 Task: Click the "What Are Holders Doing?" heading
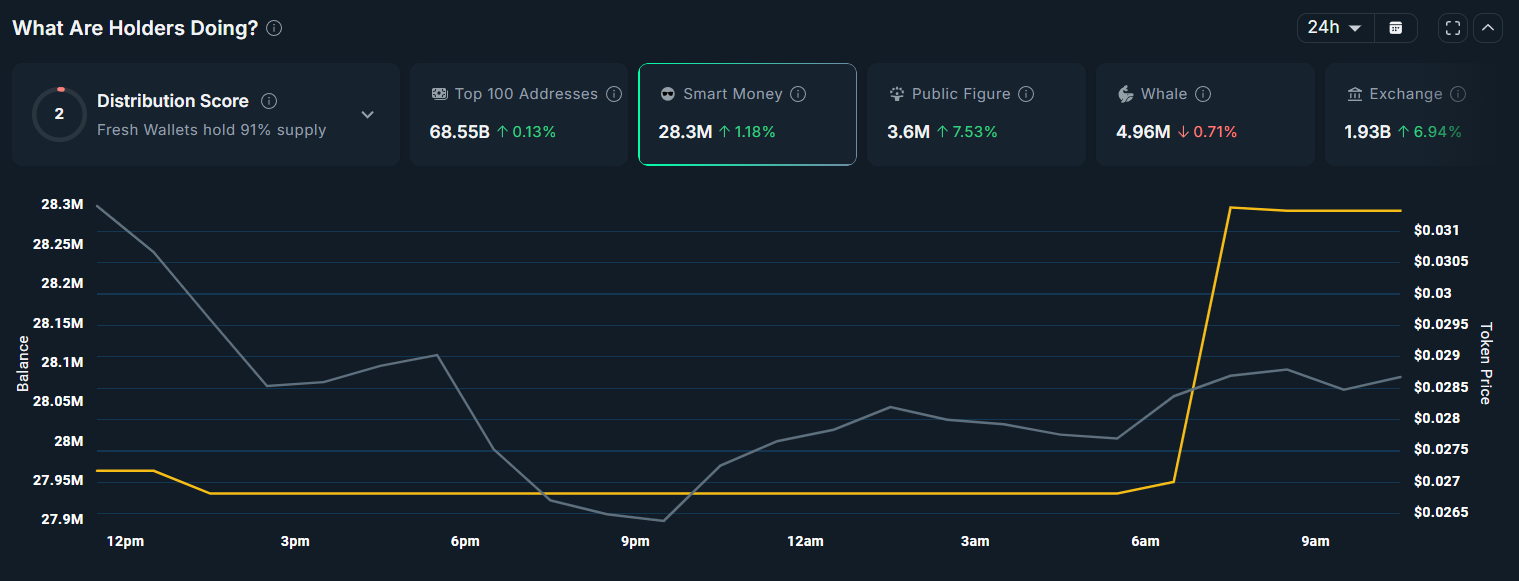(135, 28)
